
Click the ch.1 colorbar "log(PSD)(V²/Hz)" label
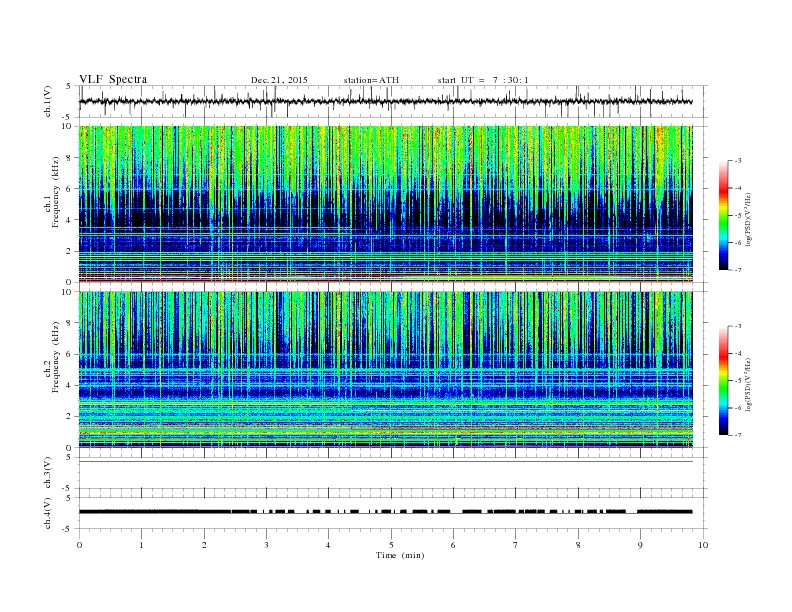pyautogui.click(x=748, y=219)
